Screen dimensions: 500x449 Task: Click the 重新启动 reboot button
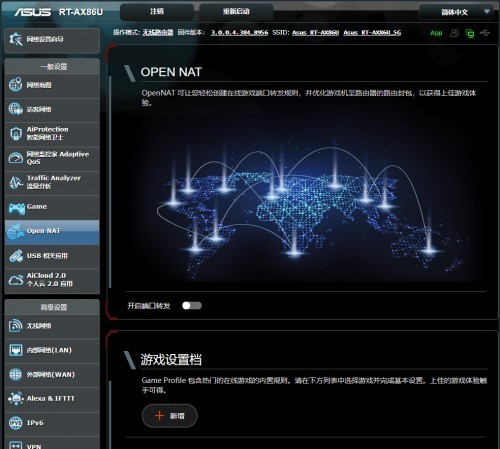pyautogui.click(x=236, y=12)
